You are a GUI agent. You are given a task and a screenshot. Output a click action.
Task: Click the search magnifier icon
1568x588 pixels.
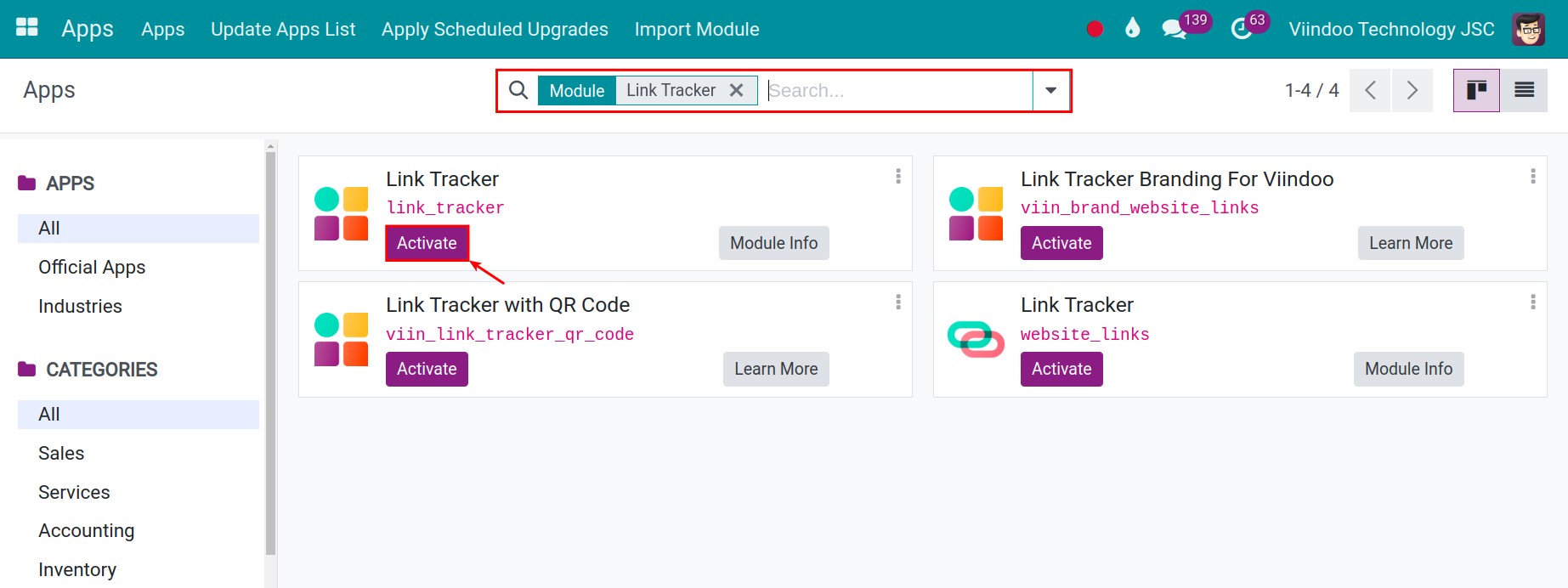pos(518,90)
